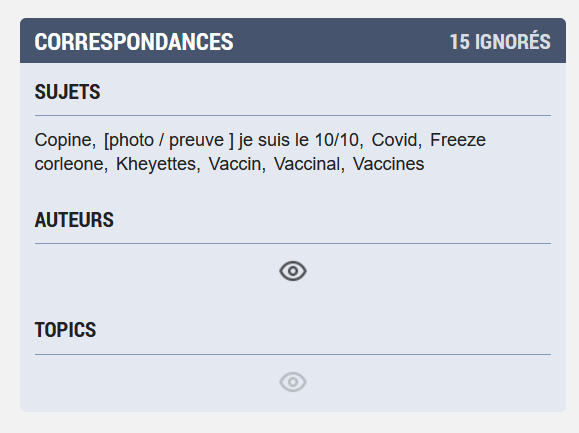Click the AUTEURS section heading
This screenshot has height=433, width=579.
(x=74, y=220)
